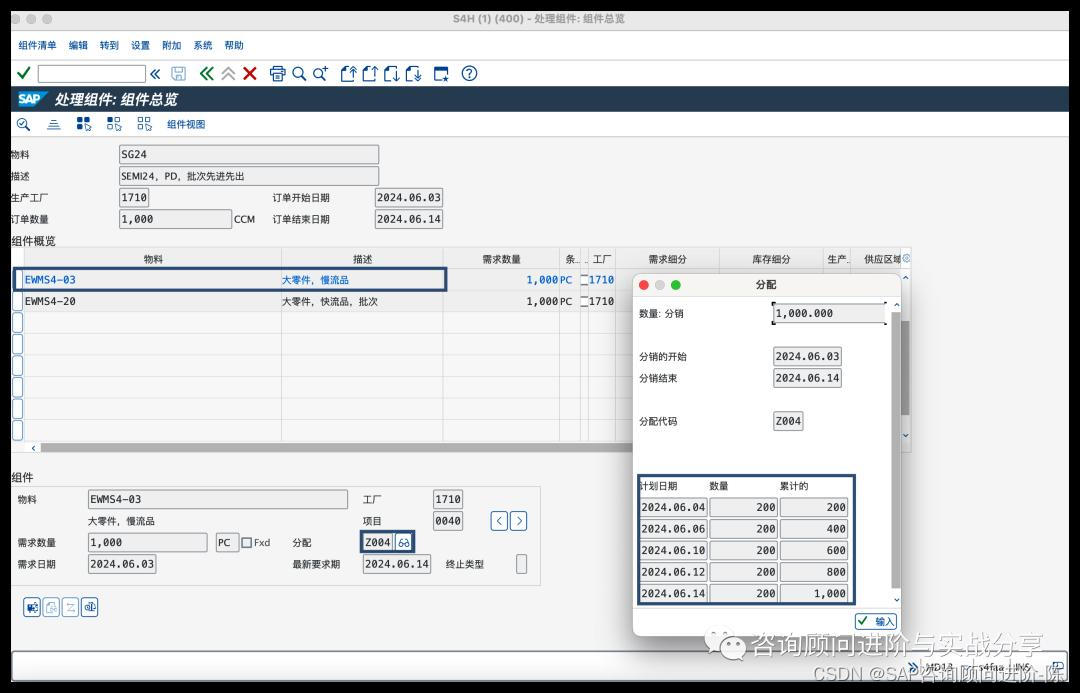
Task: Click the Find Next magnifier-plus icon
Action: [x=320, y=74]
